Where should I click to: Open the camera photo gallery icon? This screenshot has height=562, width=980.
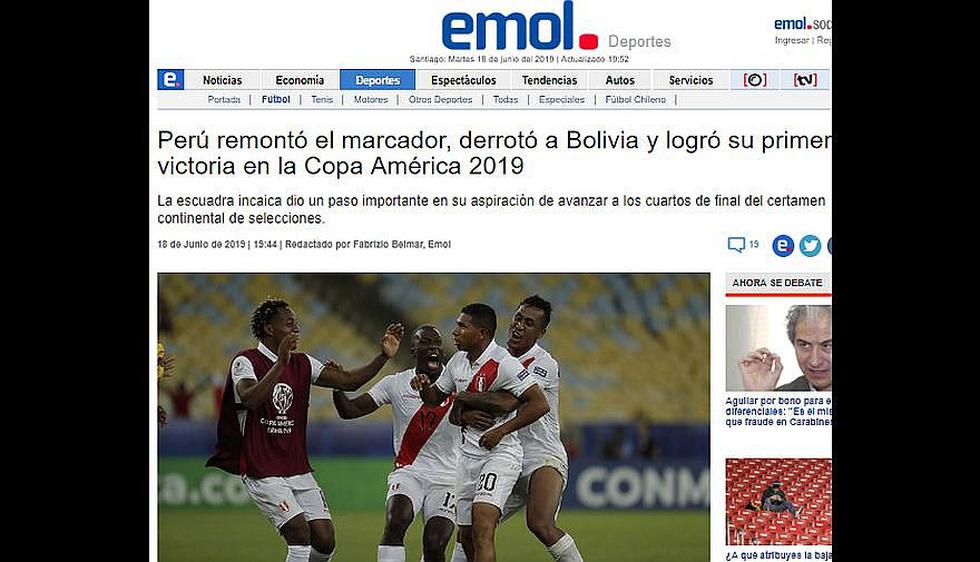pyautogui.click(x=754, y=80)
